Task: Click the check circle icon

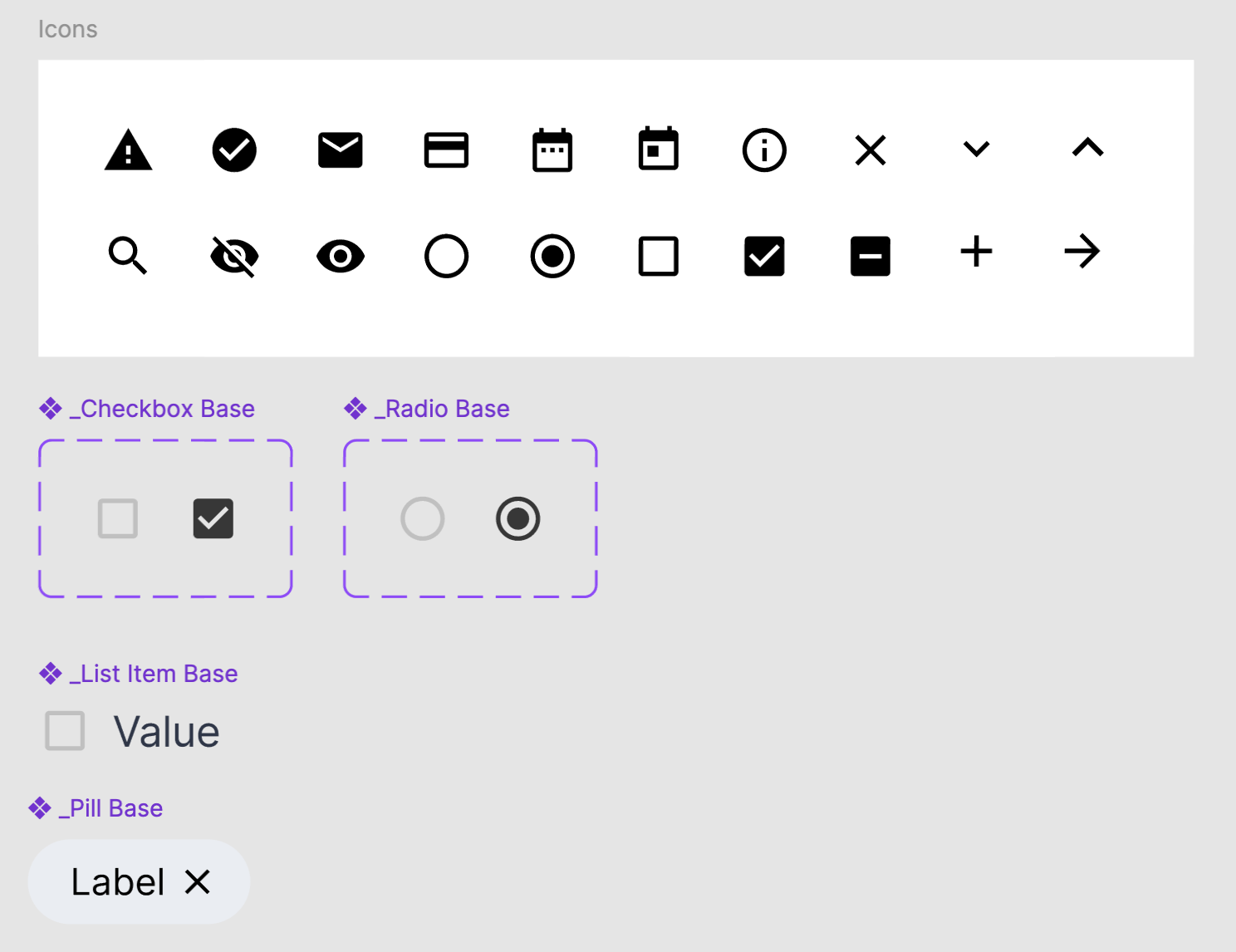Action: [233, 150]
